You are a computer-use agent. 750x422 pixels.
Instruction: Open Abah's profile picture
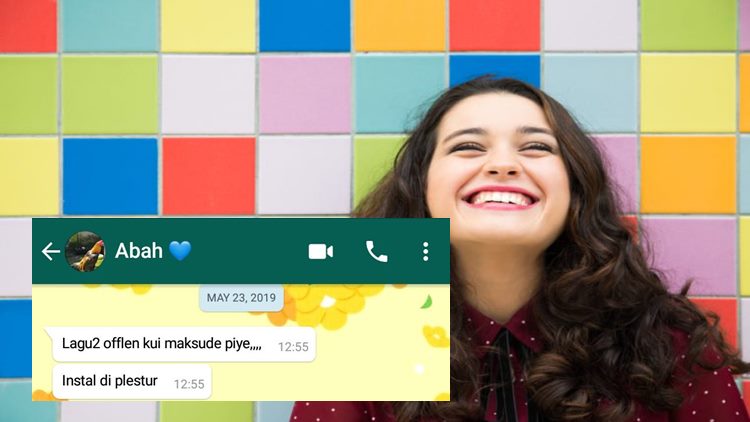click(x=85, y=252)
